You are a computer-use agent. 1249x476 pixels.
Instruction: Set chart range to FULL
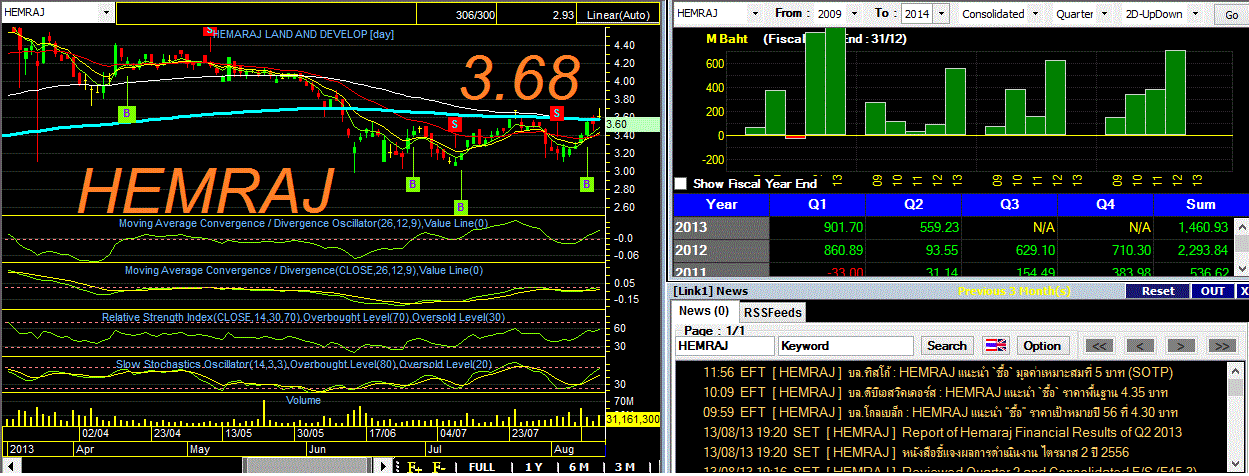point(481,467)
